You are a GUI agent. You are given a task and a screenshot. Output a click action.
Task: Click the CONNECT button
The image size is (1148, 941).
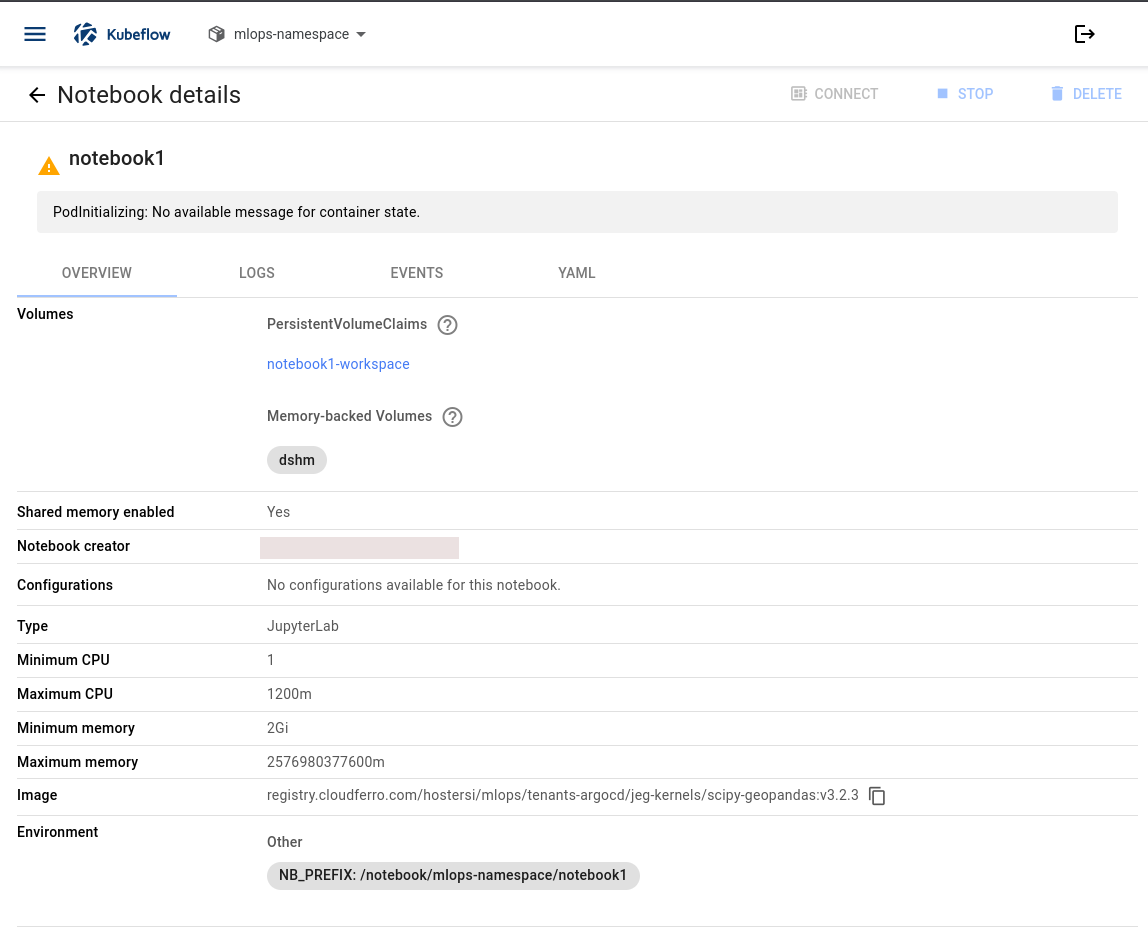[x=835, y=94]
